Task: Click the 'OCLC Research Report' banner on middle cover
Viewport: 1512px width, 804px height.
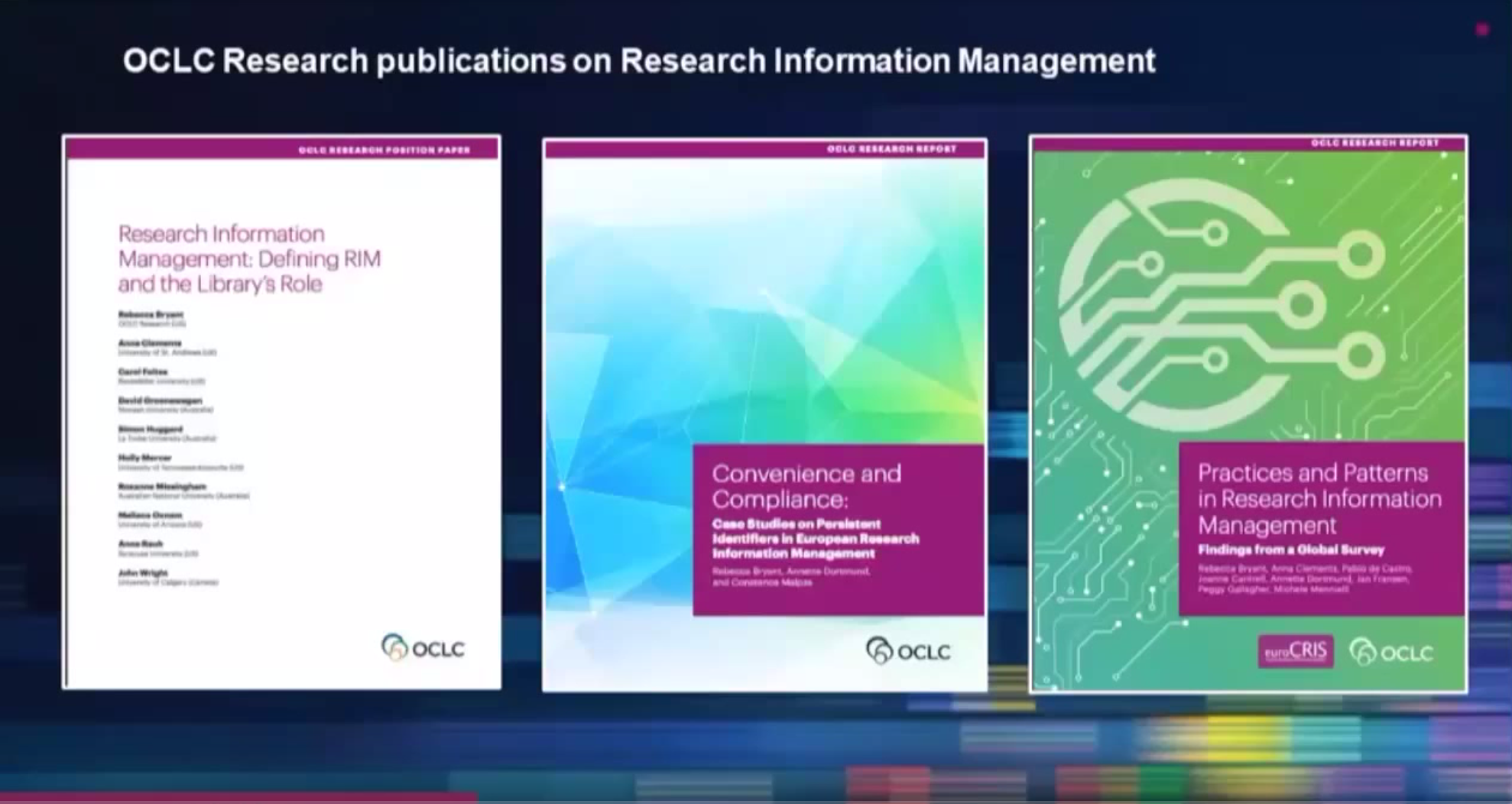Action: pos(891,149)
